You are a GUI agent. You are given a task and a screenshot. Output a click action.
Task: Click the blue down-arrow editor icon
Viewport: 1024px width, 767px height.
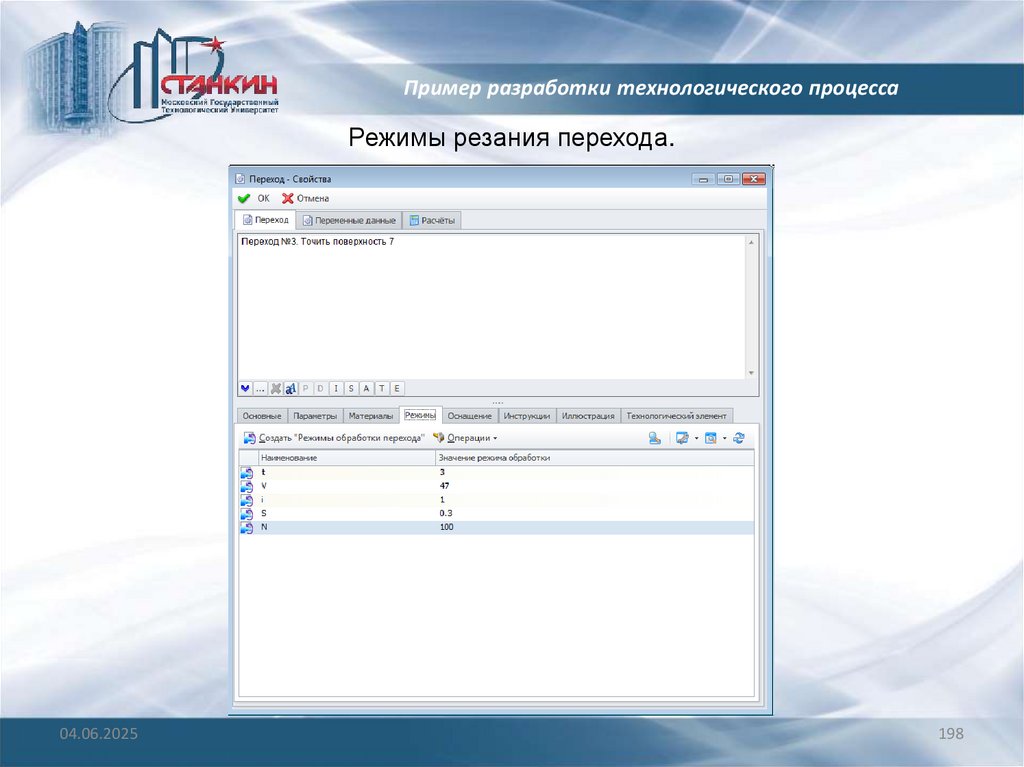coord(245,389)
